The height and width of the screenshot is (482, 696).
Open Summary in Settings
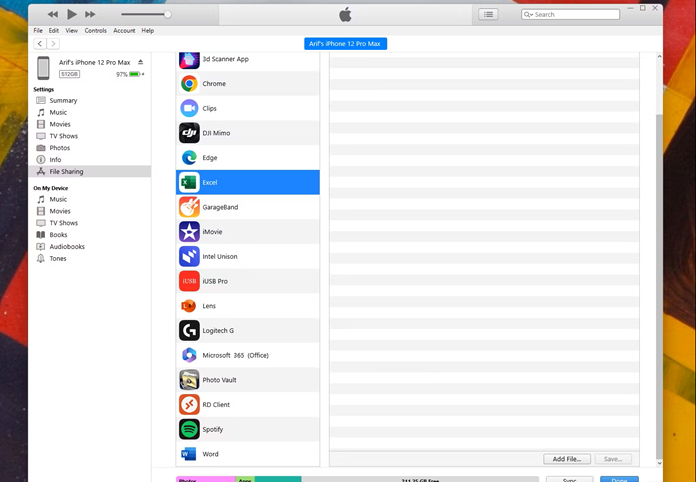pos(63,100)
